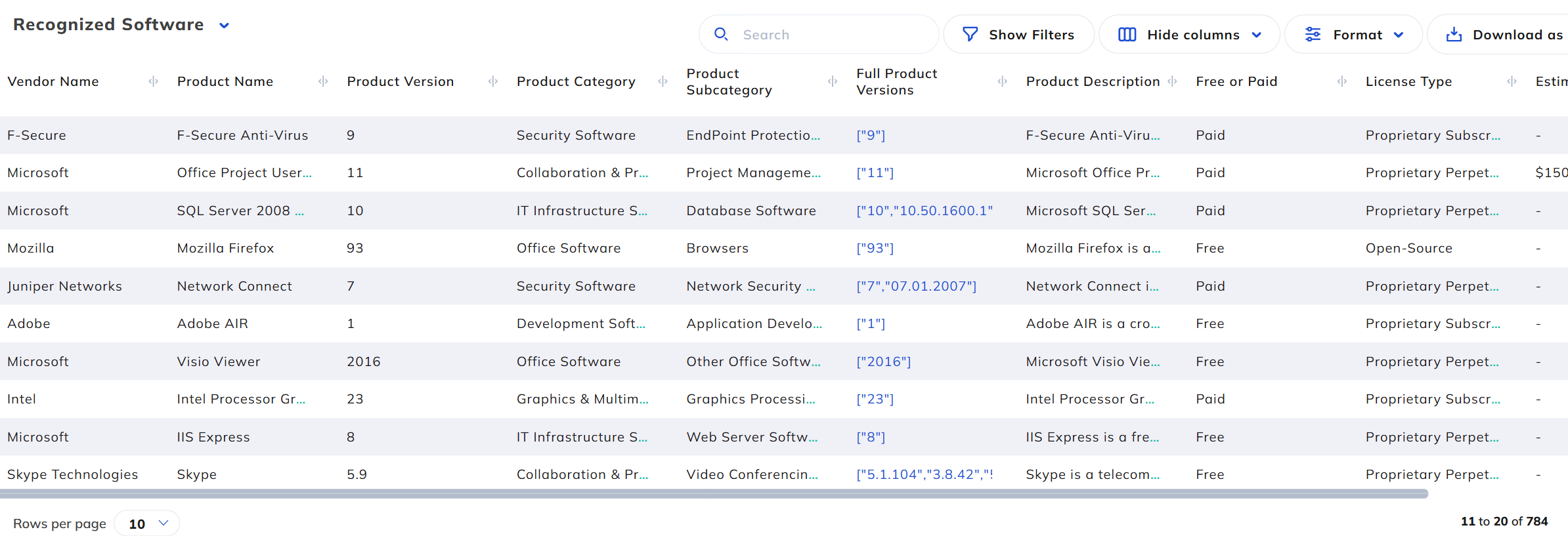Click Product Subcategory column resize handle icon
1568x536 pixels.
click(x=833, y=81)
